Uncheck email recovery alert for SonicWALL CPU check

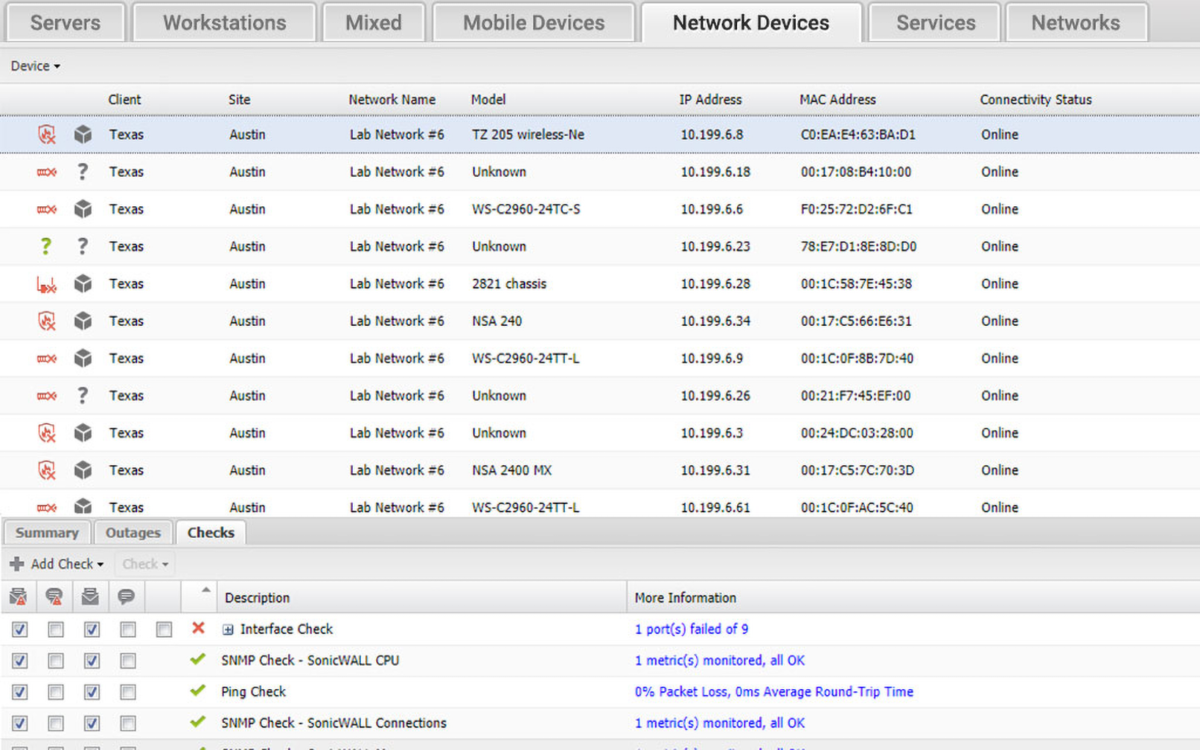coord(92,661)
